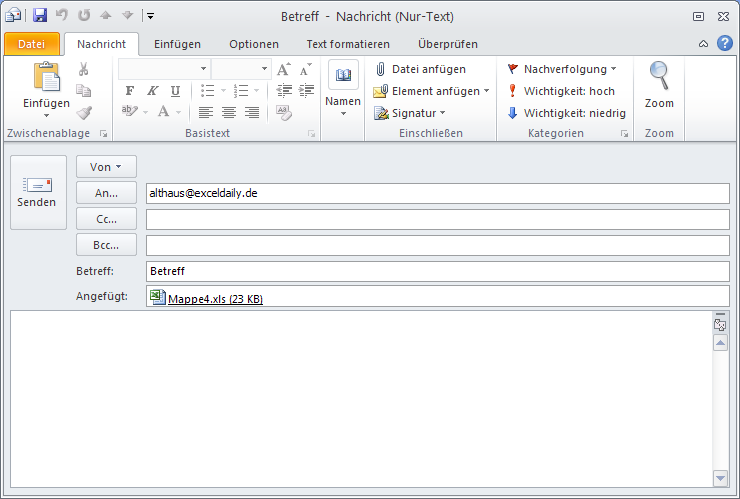Image resolution: width=740 pixels, height=499 pixels.
Task: Open numbering style dropdown arrow
Action: (256, 90)
